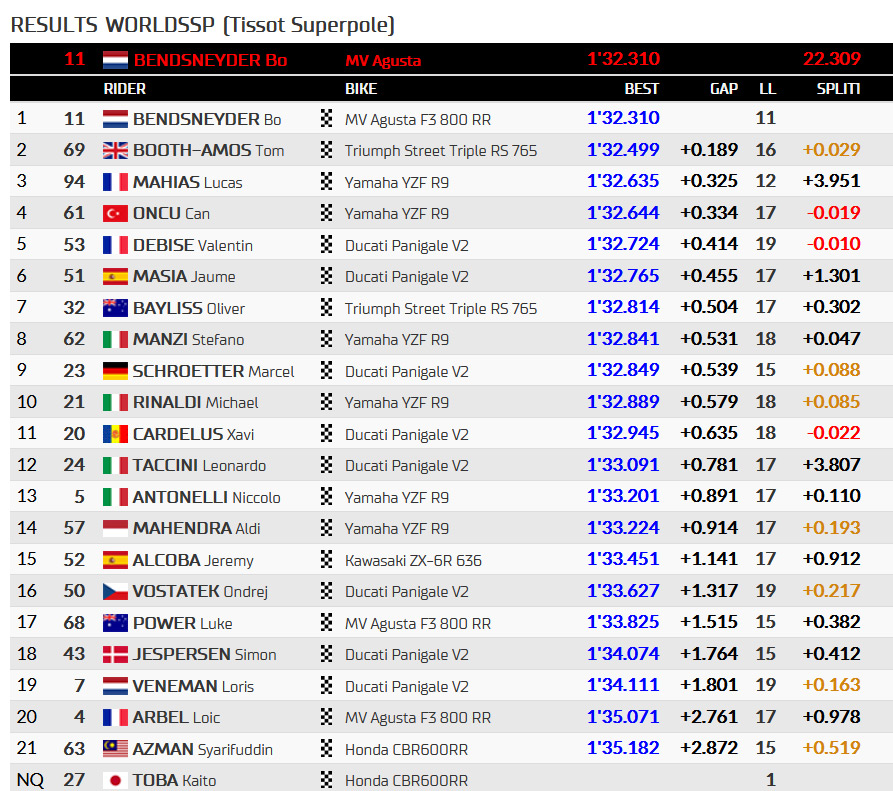Click the GAP column header
The image size is (893, 791).
724,89
